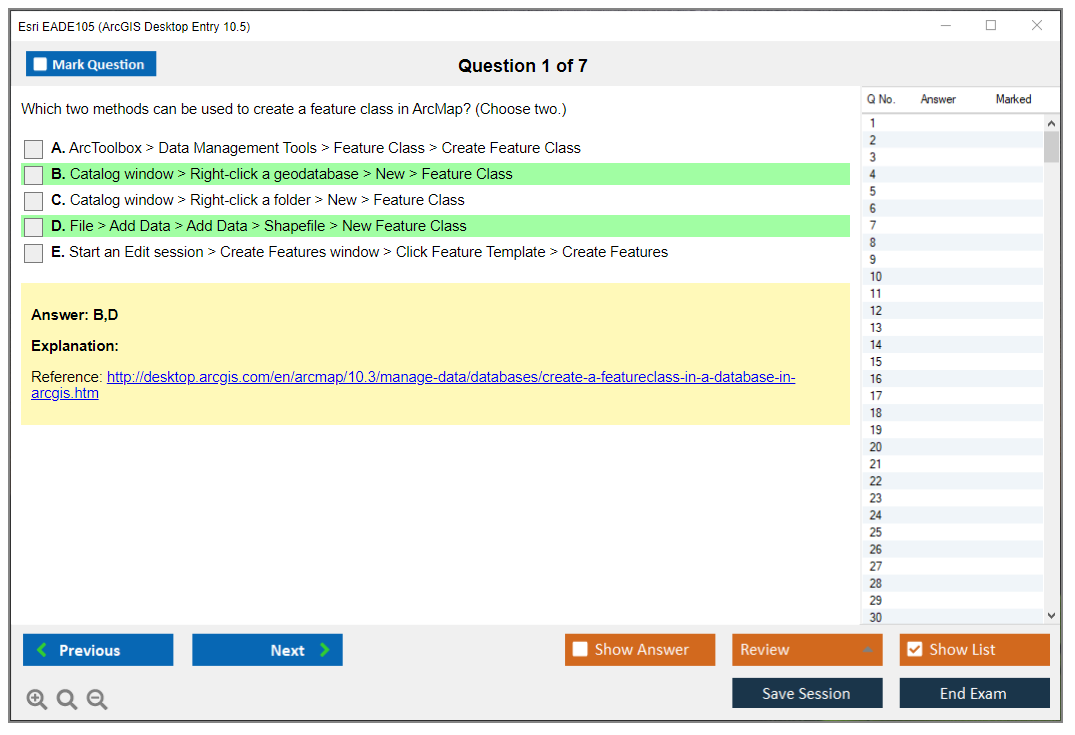Image resolution: width=1075 pixels, height=735 pixels.
Task: Go back with the Previous button
Action: coord(98,650)
